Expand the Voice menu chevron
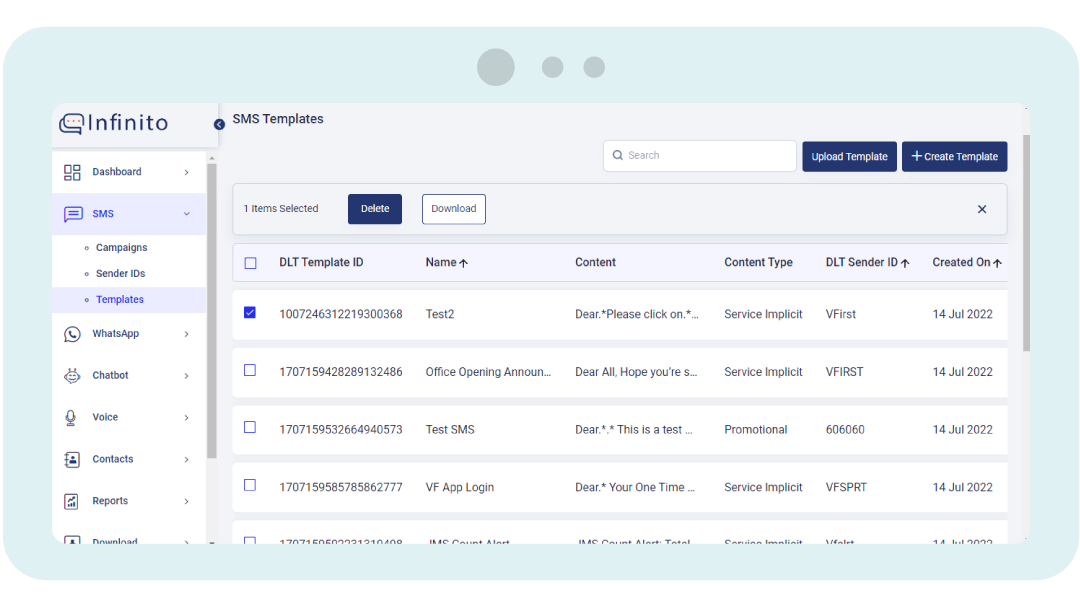 187,417
